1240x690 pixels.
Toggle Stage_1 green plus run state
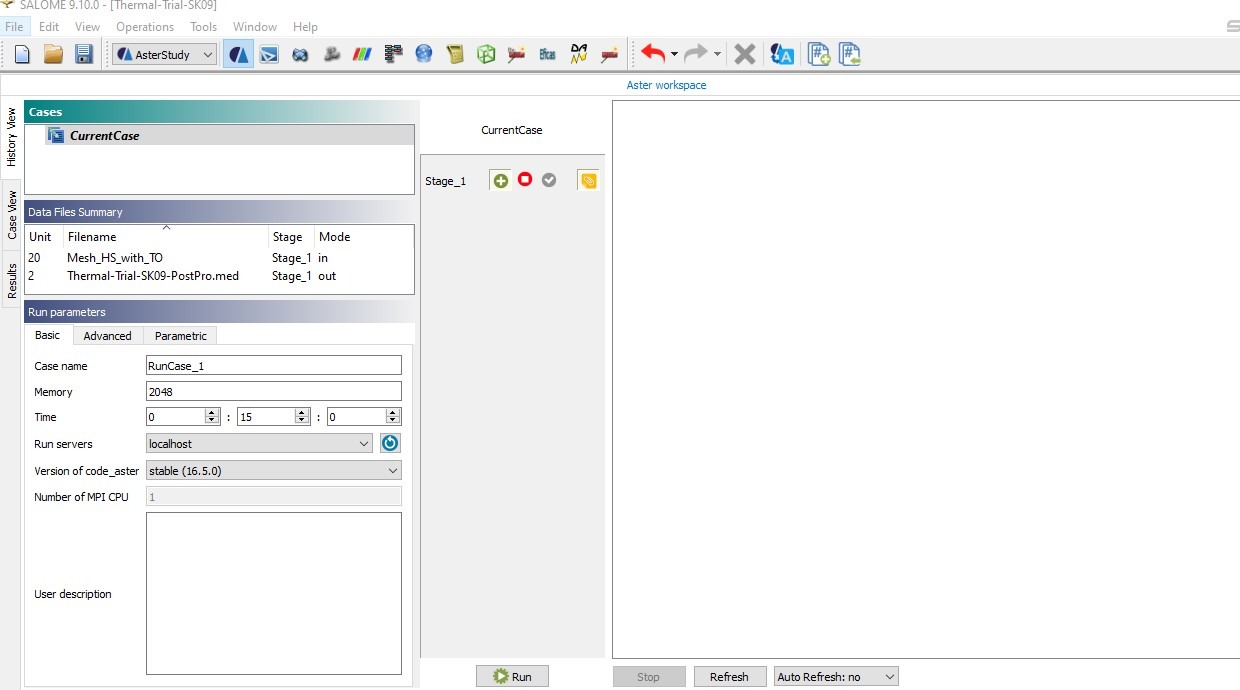(x=500, y=180)
